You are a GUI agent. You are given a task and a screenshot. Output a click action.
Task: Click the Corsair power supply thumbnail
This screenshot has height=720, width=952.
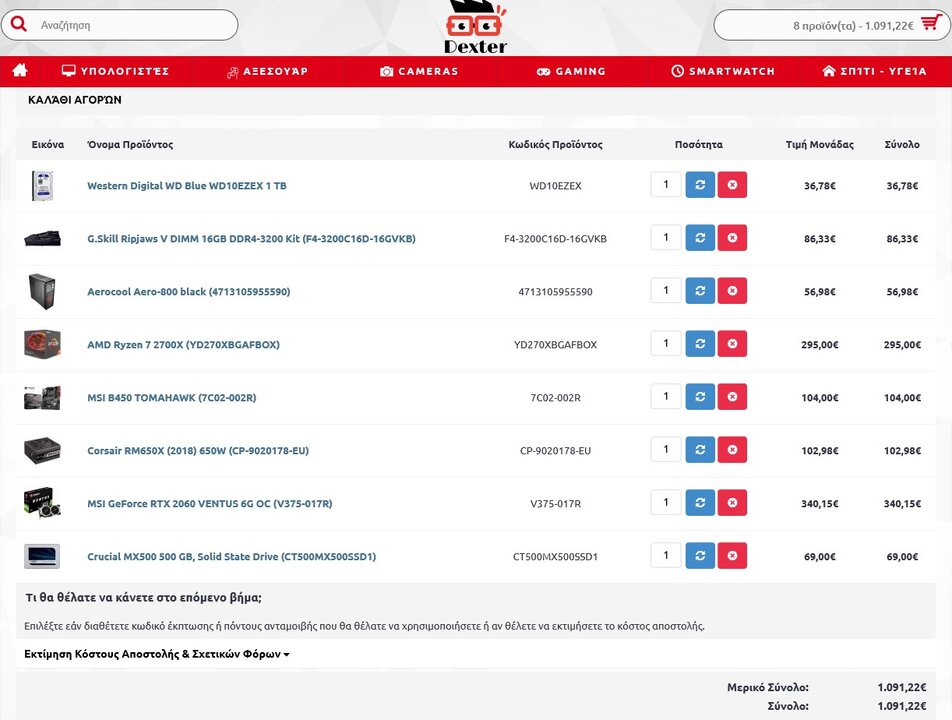pyautogui.click(x=42, y=450)
